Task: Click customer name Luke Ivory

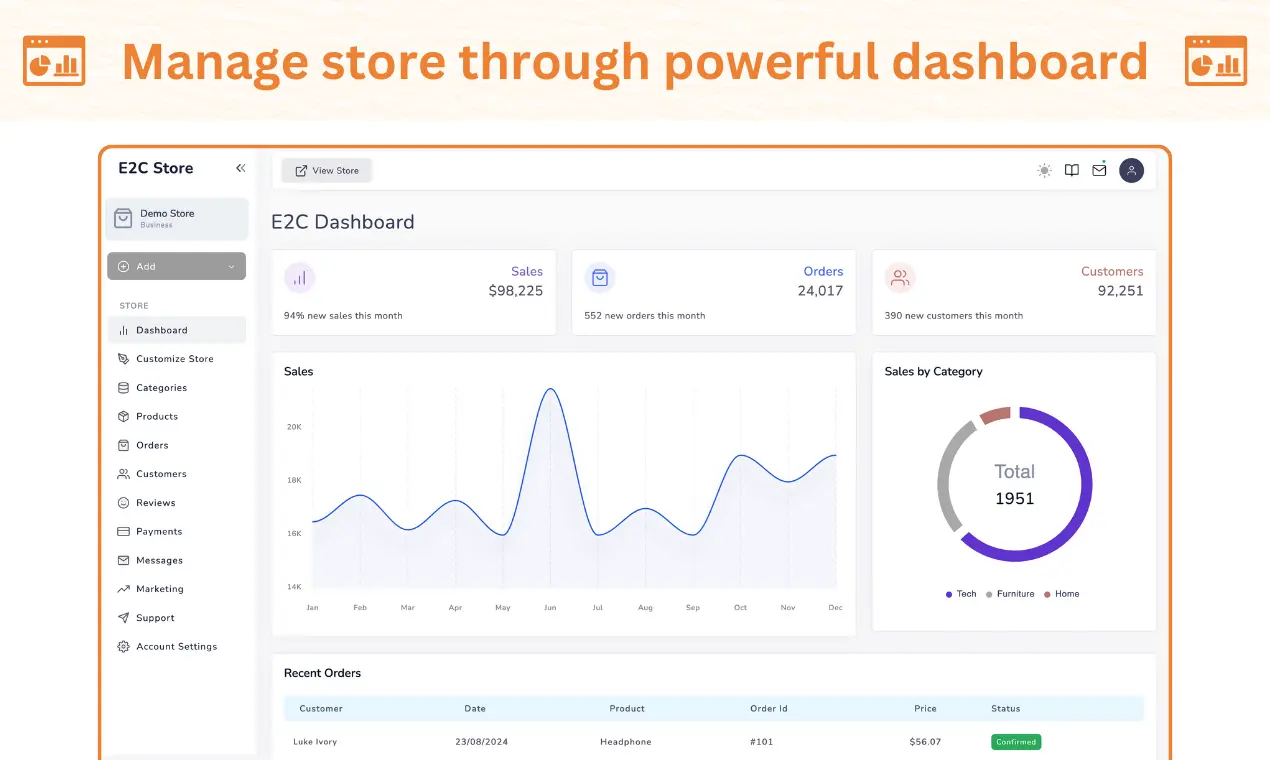Action: [315, 742]
